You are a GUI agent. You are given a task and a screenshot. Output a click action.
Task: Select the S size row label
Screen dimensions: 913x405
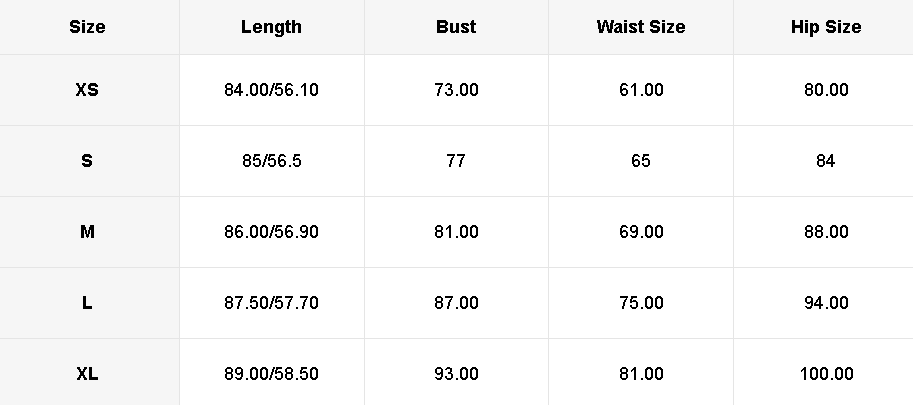87,161
